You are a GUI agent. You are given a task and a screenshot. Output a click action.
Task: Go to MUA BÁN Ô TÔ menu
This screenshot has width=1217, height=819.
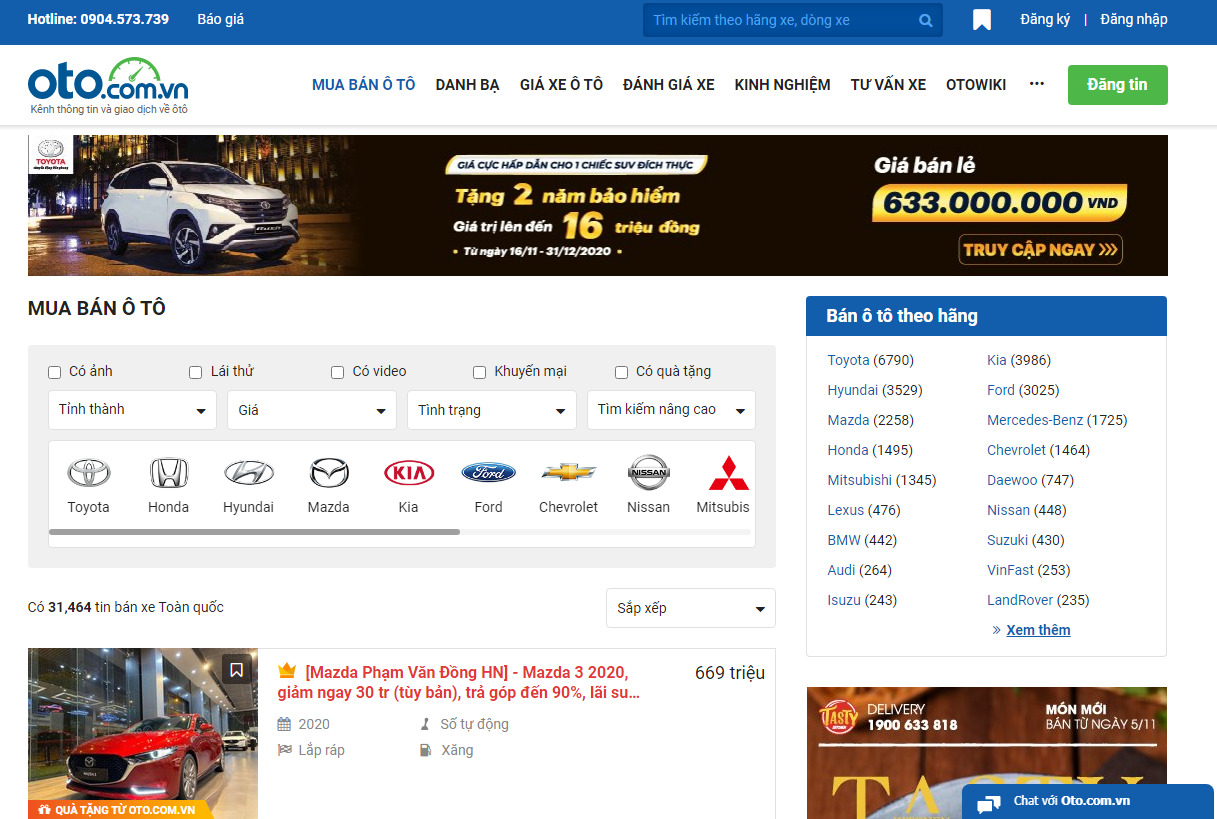click(x=363, y=85)
